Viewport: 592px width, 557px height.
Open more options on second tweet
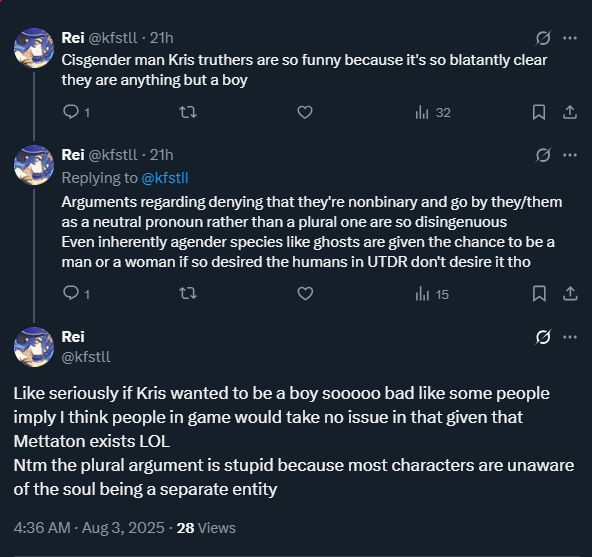coord(570,155)
